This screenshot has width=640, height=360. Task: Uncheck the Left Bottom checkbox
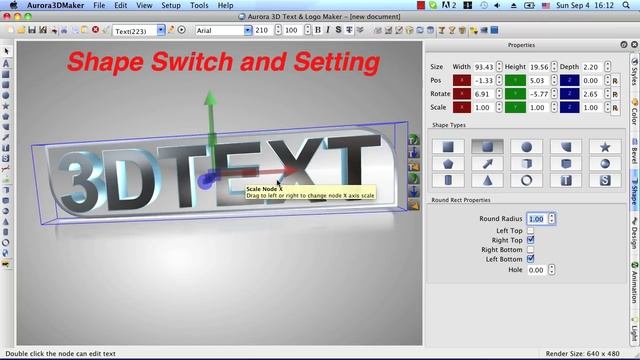pos(531,259)
